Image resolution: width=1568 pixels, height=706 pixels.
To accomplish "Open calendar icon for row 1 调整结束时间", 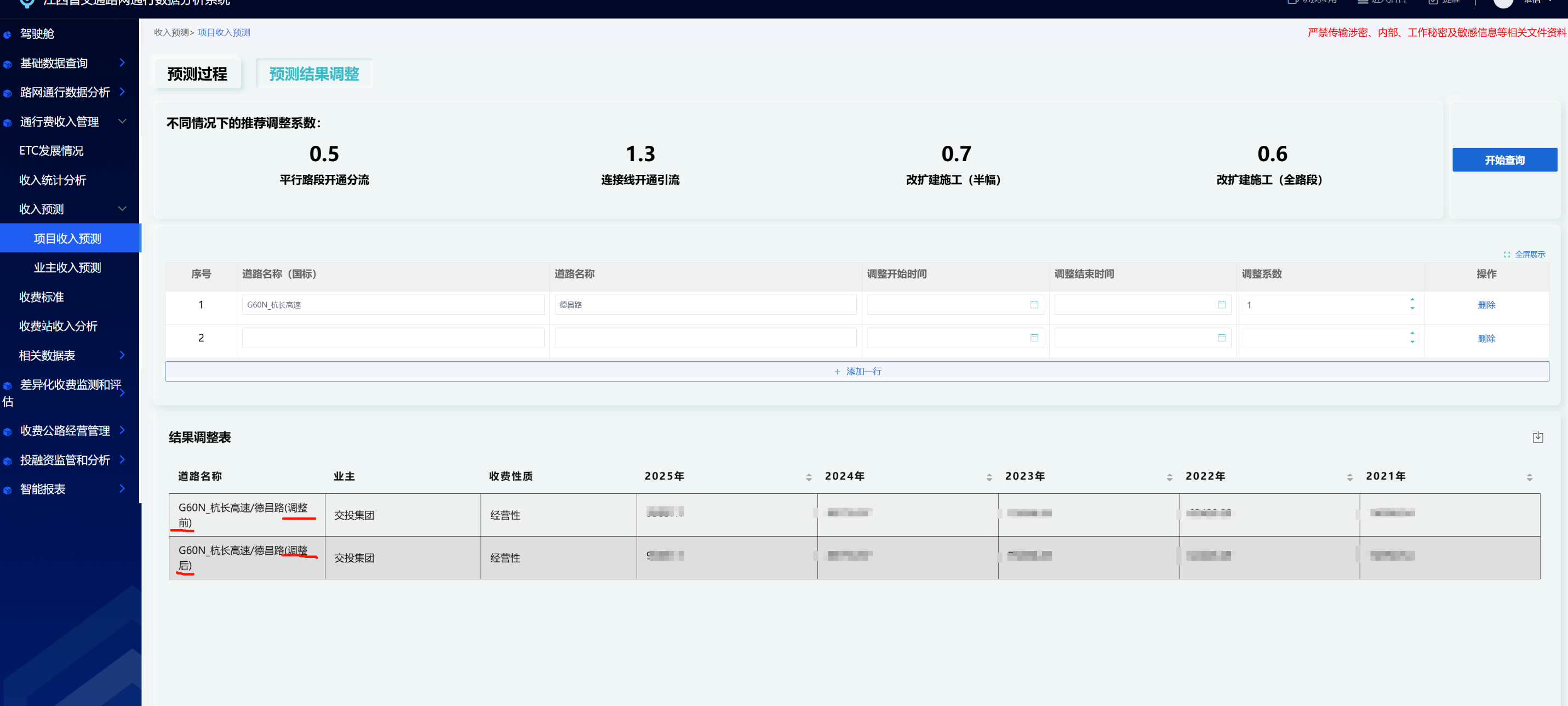I will pos(1221,305).
